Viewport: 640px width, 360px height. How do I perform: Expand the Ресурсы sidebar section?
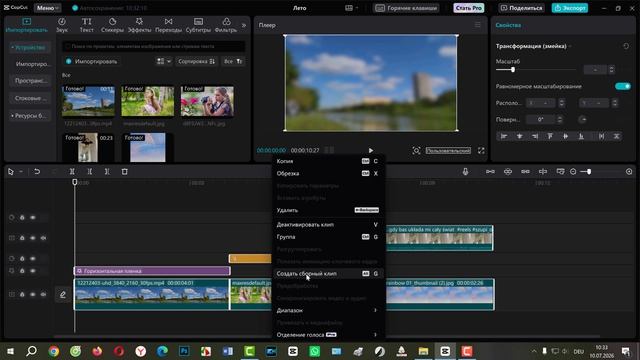[29, 116]
